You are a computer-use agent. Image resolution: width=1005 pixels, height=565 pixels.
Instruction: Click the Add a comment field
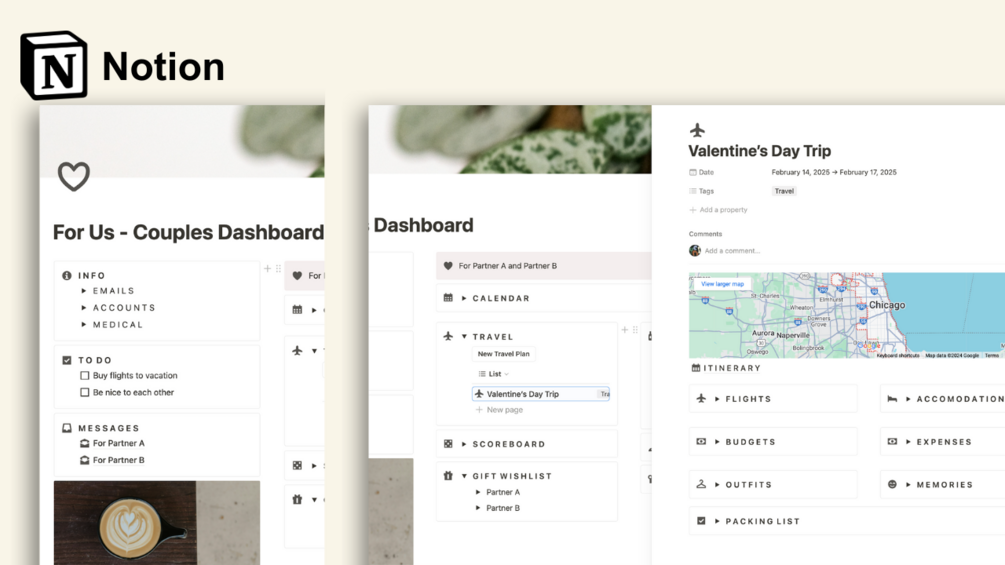(732, 251)
